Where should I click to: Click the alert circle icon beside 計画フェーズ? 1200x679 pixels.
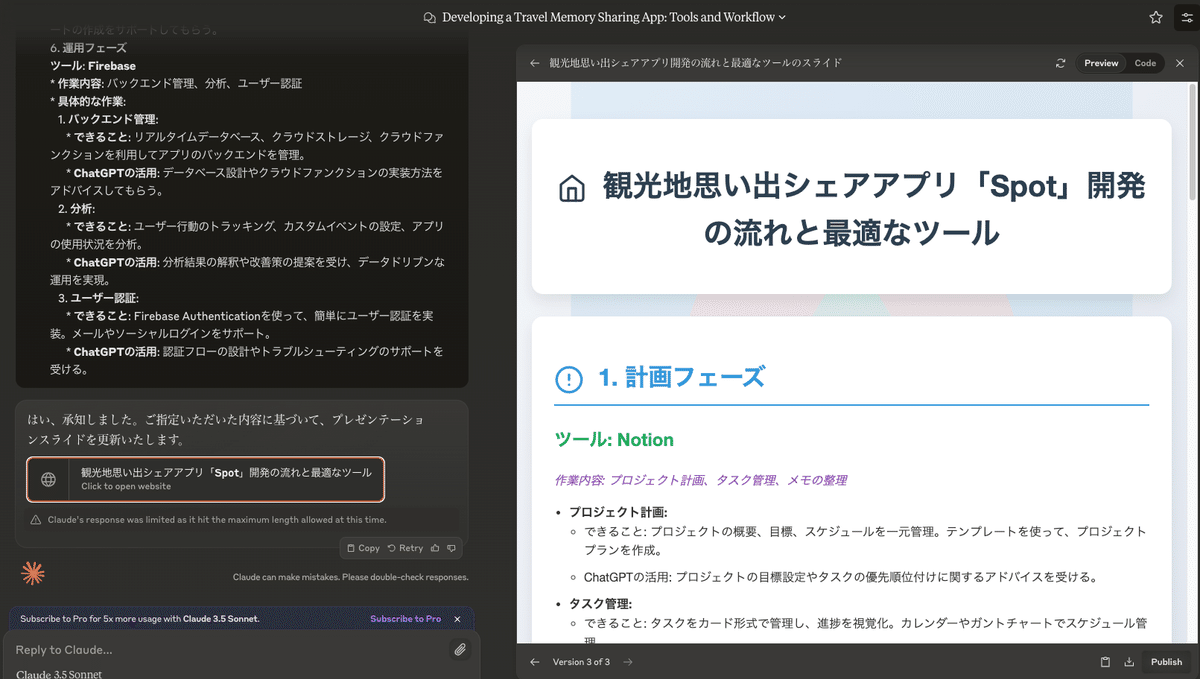569,379
